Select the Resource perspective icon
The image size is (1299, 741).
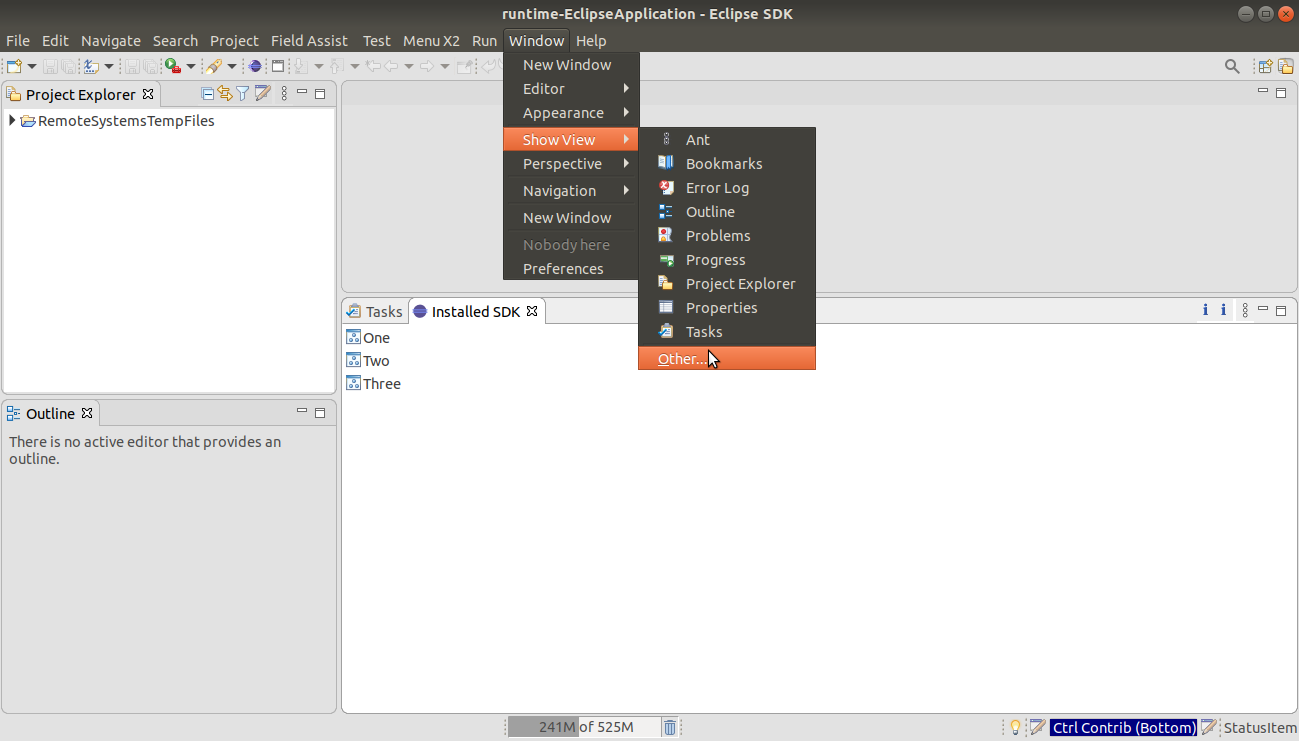tap(1285, 66)
